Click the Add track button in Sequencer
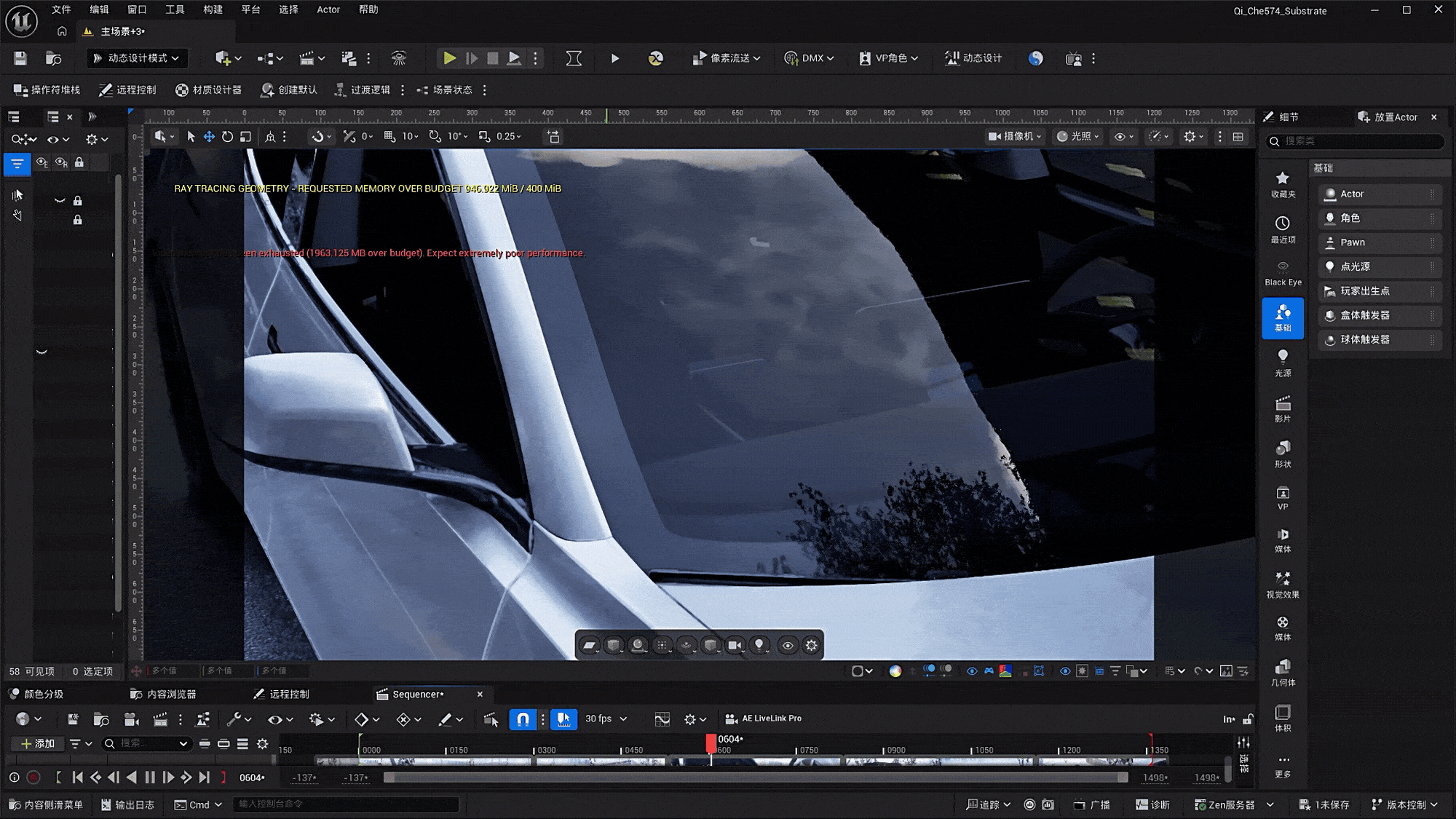1456x819 pixels. pos(38,743)
